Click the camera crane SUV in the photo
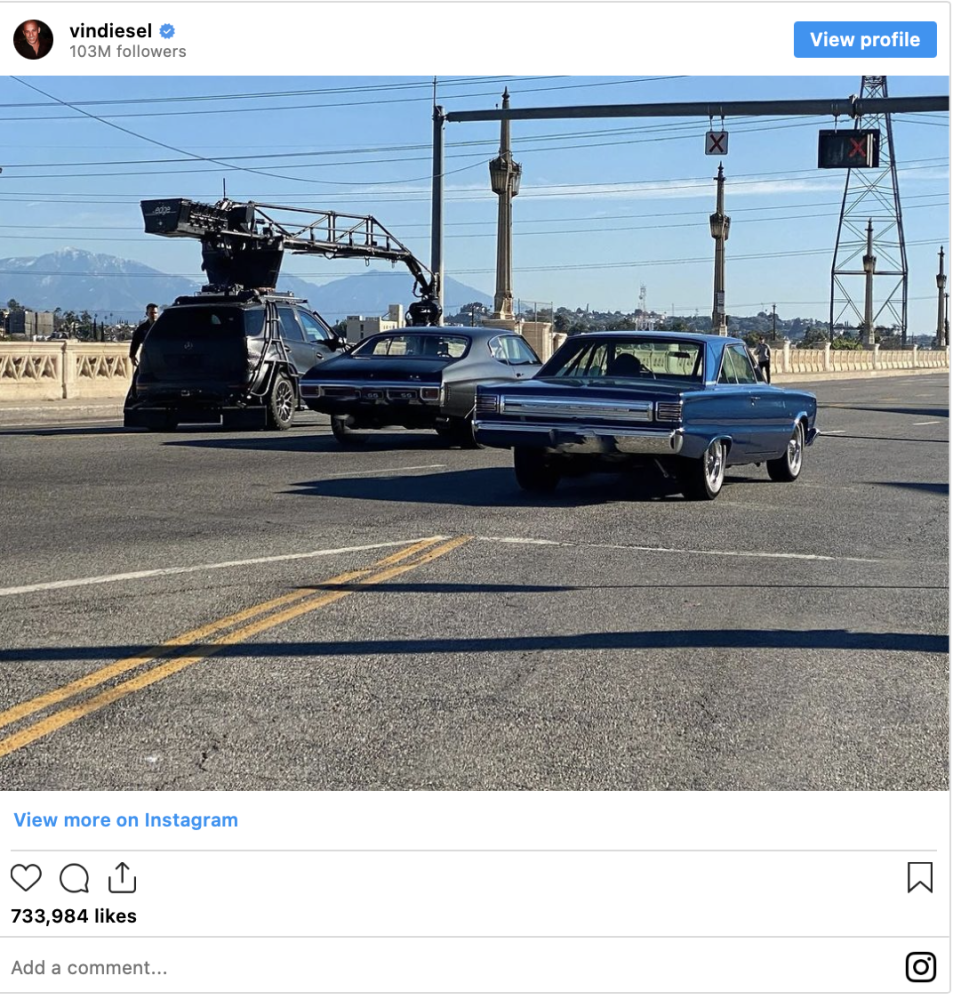The image size is (961, 1000). coord(230,360)
